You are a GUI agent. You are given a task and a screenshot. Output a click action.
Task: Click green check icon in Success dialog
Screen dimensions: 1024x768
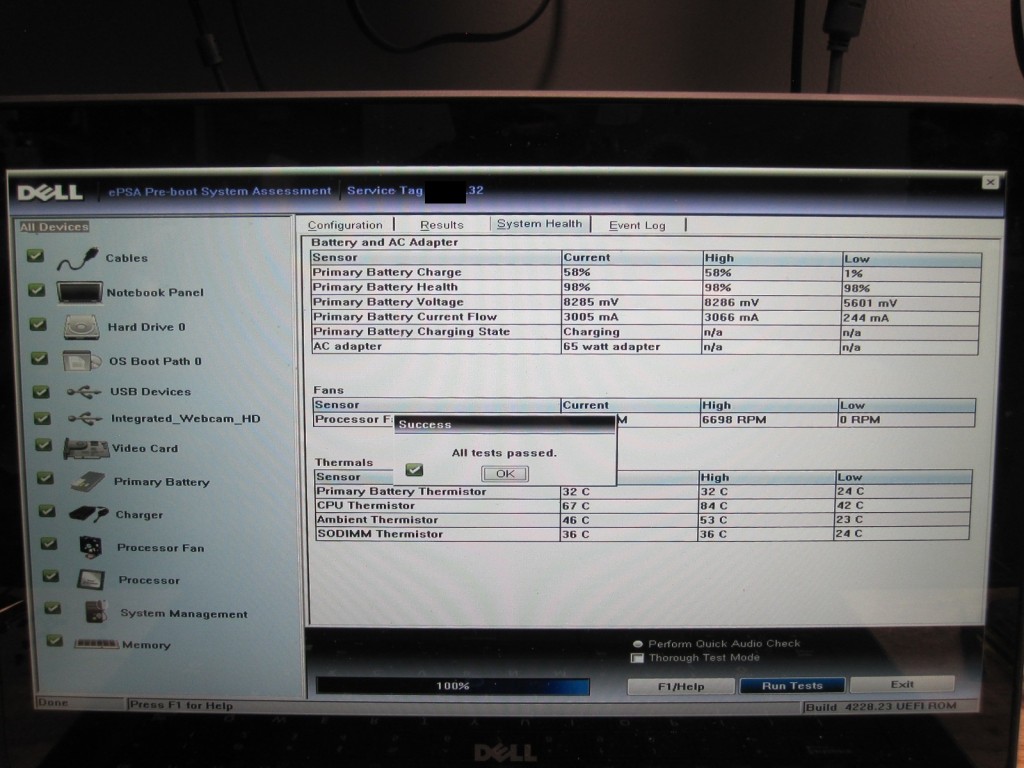414,470
